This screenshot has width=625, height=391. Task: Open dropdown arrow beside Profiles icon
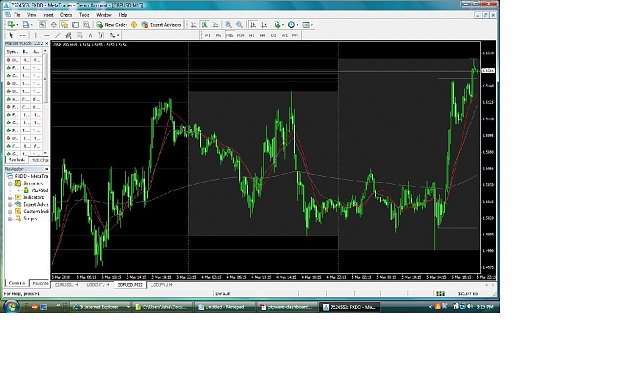[x=31, y=25]
